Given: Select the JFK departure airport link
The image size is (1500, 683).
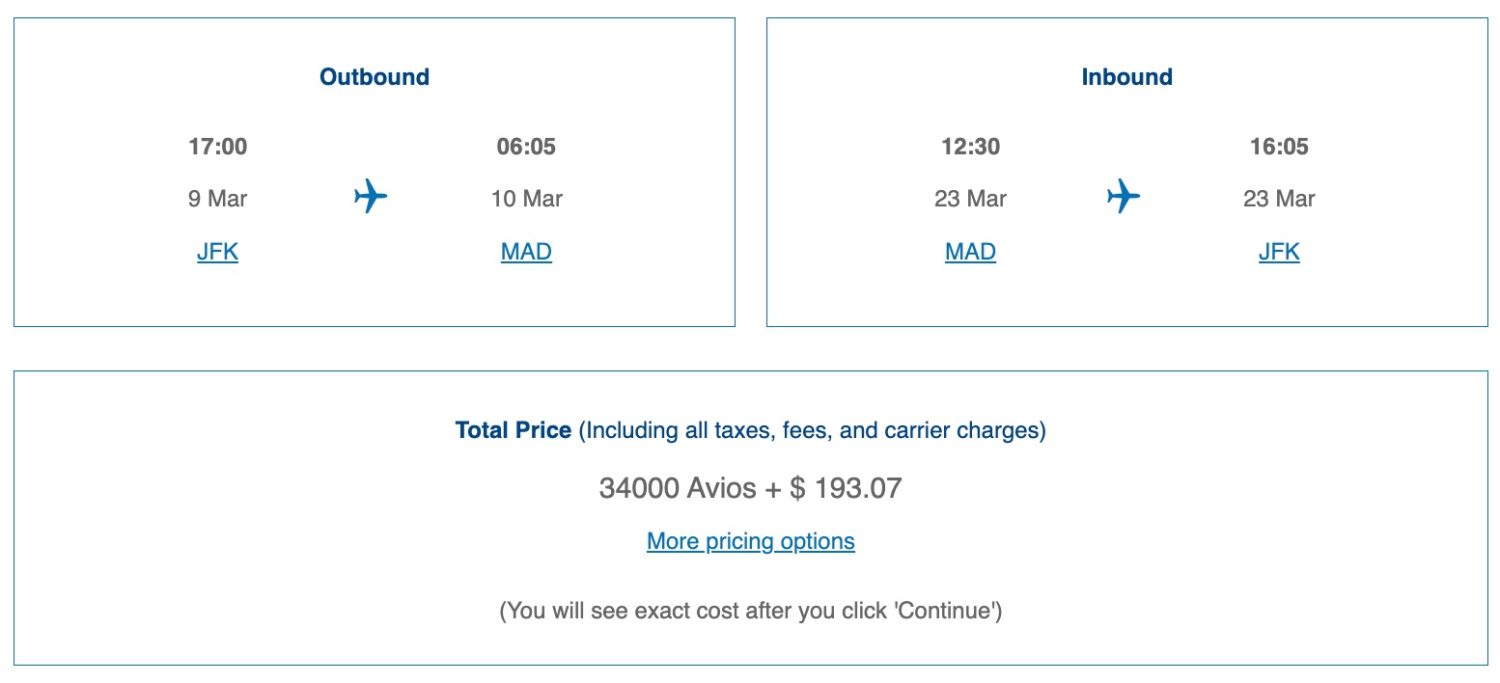Looking at the screenshot, I should click(216, 251).
